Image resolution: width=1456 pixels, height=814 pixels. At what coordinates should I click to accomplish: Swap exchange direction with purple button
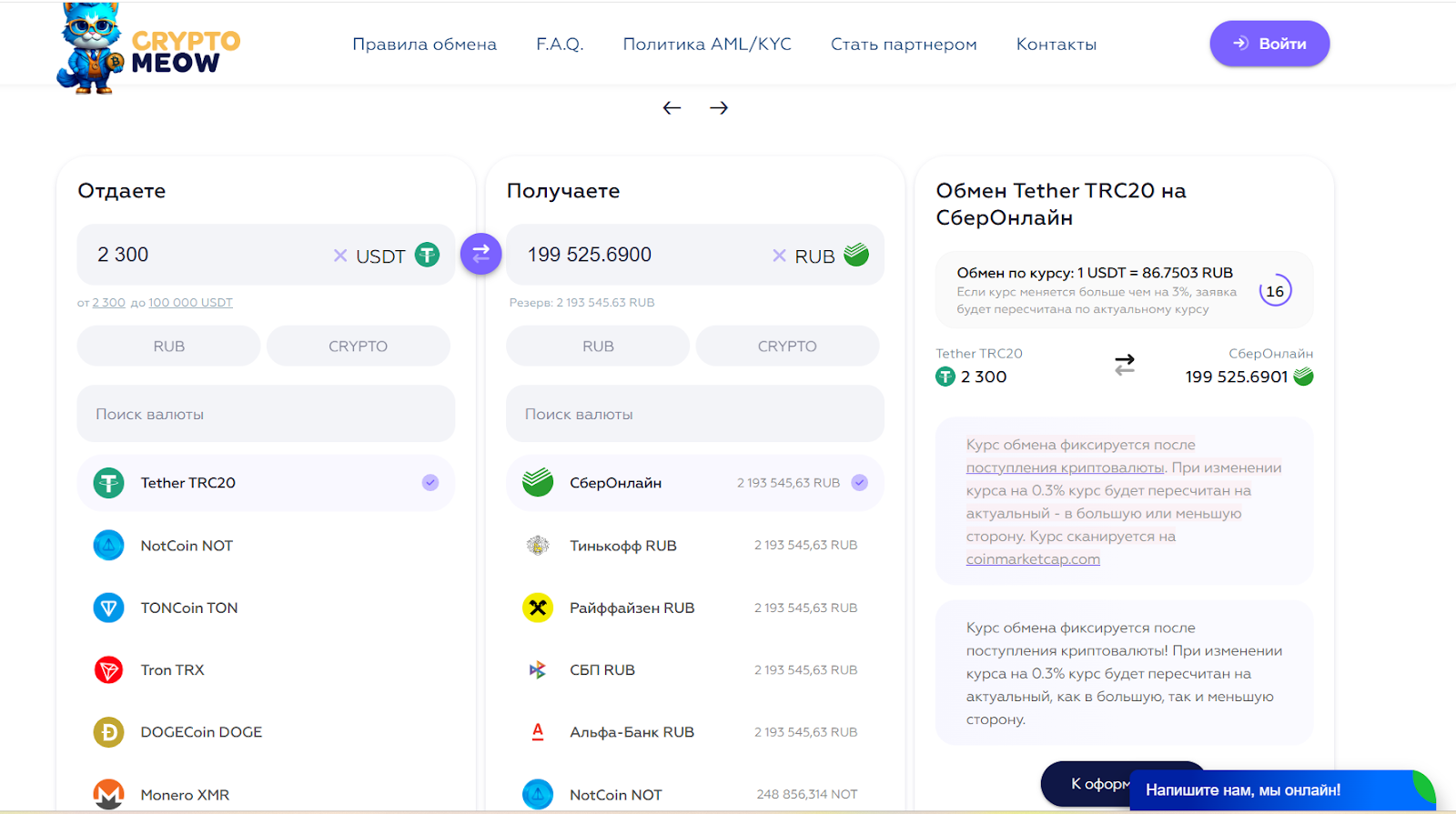coord(481,254)
